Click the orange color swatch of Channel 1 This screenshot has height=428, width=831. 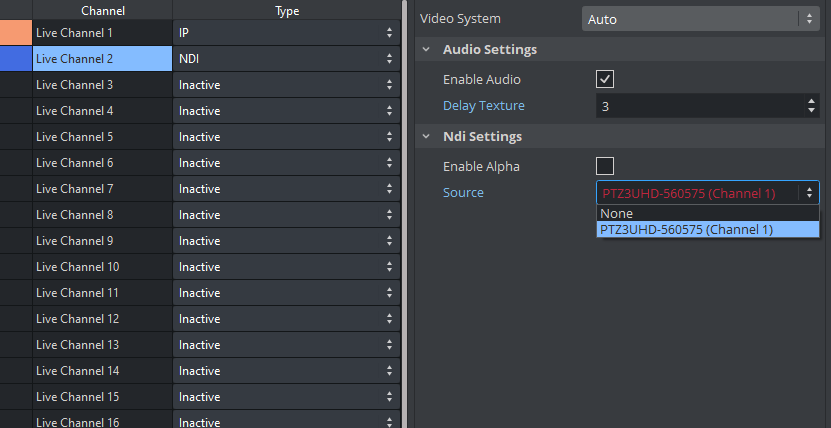click(x=16, y=33)
